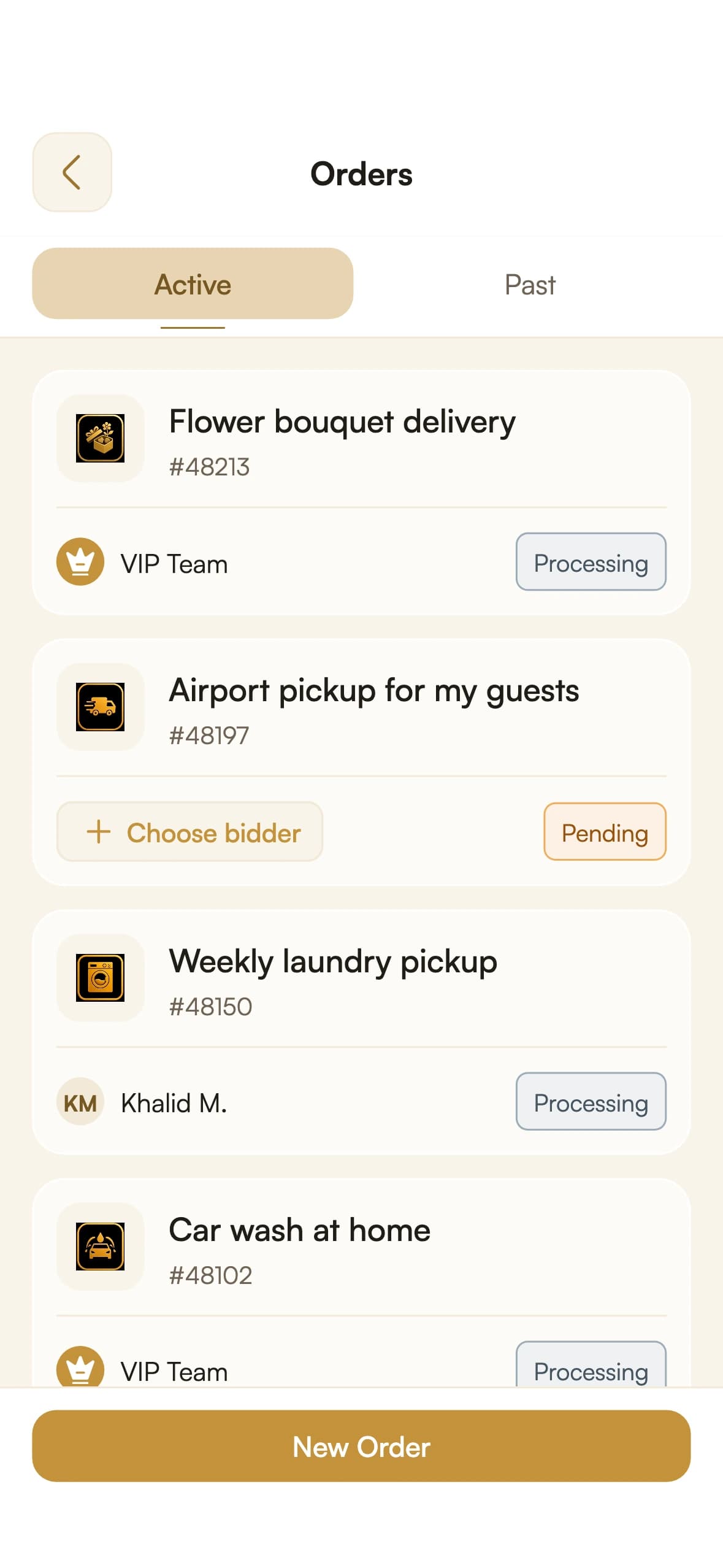Tap the Pending status badge
This screenshot has height=1568, width=723.
pyautogui.click(x=605, y=832)
